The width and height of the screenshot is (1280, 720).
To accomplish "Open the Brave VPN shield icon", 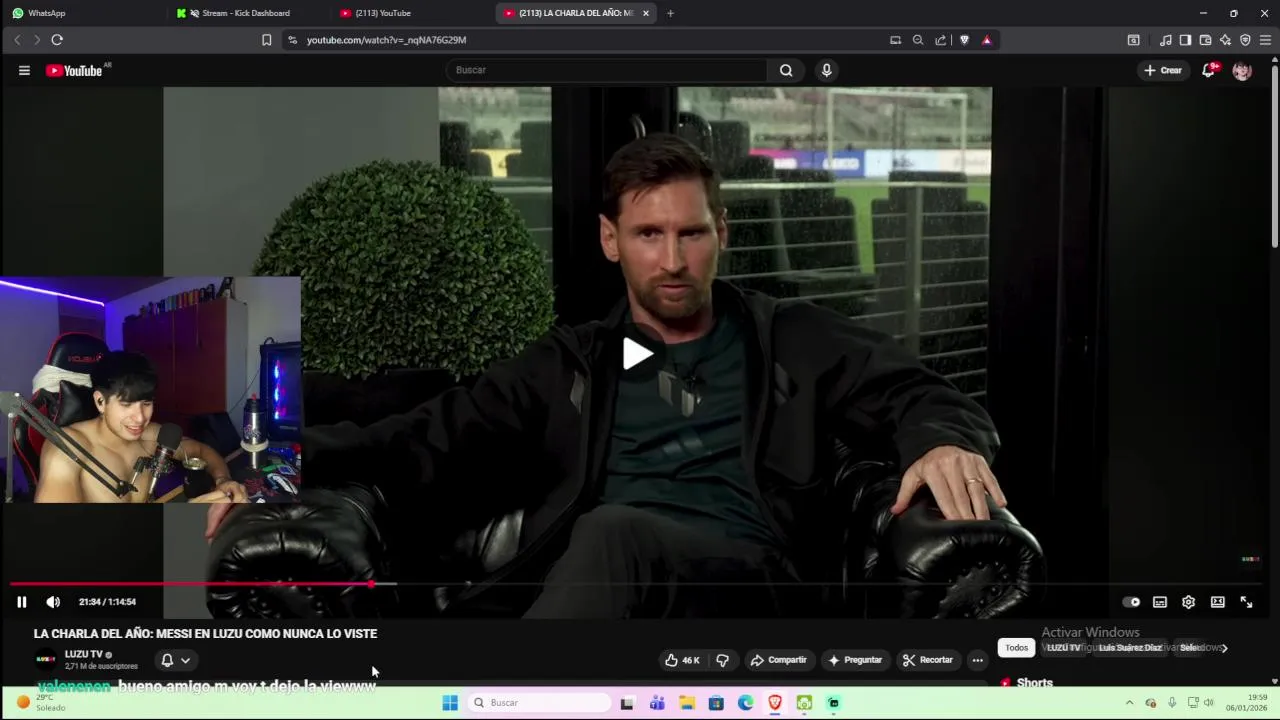I will pyautogui.click(x=1245, y=40).
